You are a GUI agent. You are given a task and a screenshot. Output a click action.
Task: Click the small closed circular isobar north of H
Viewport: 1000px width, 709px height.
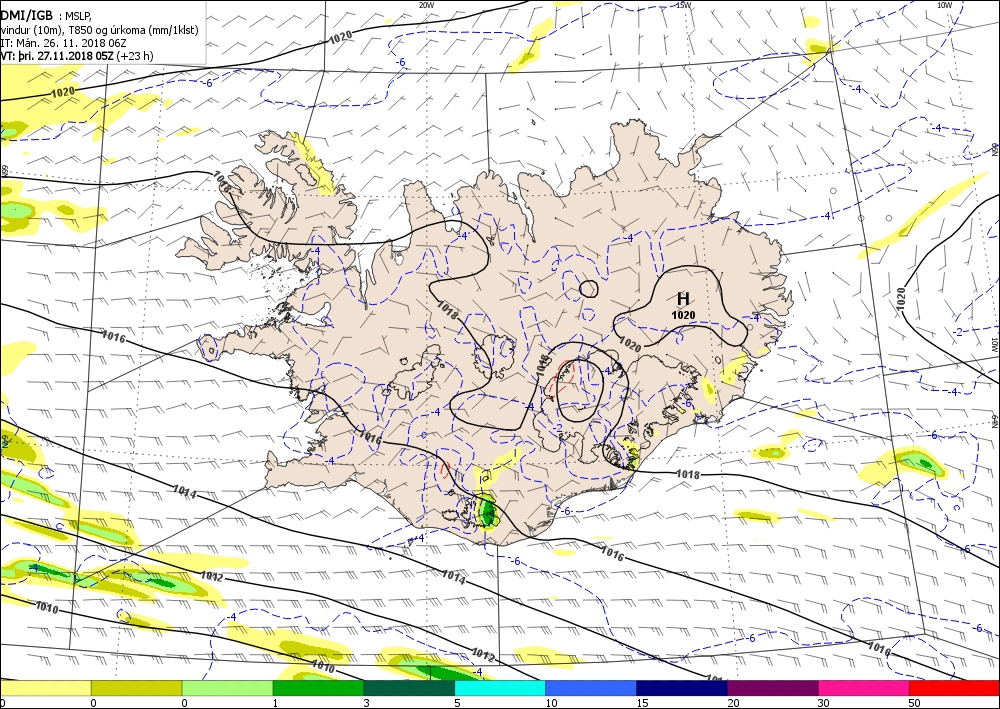tap(588, 289)
